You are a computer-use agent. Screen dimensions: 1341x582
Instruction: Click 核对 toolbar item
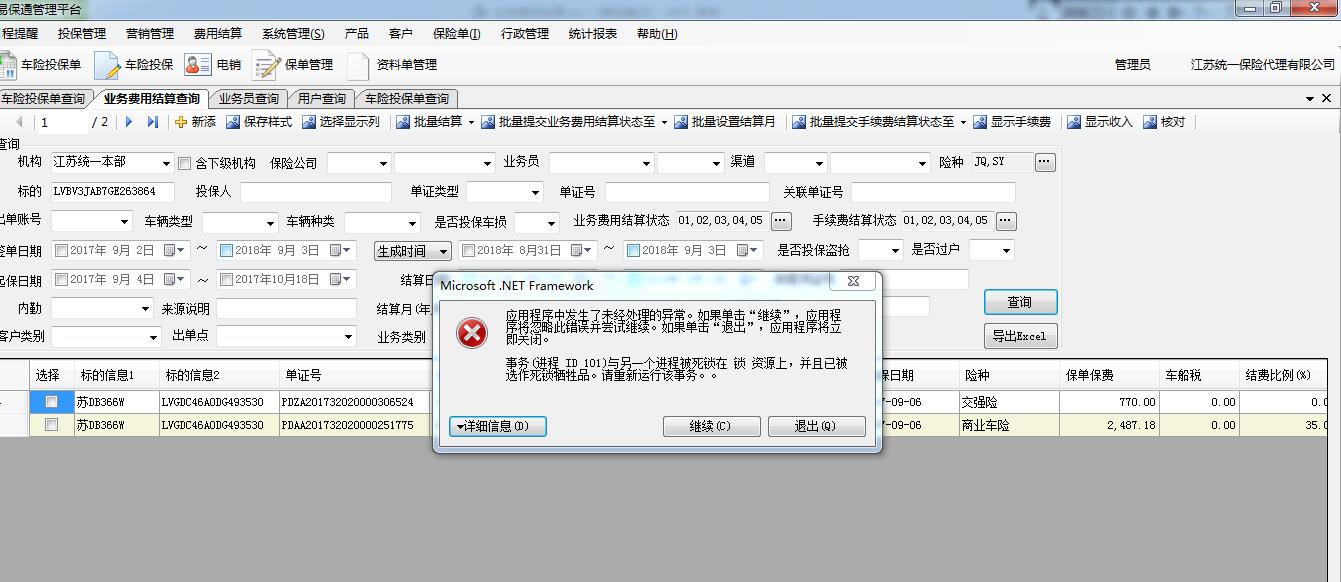pyautogui.click(x=1164, y=122)
